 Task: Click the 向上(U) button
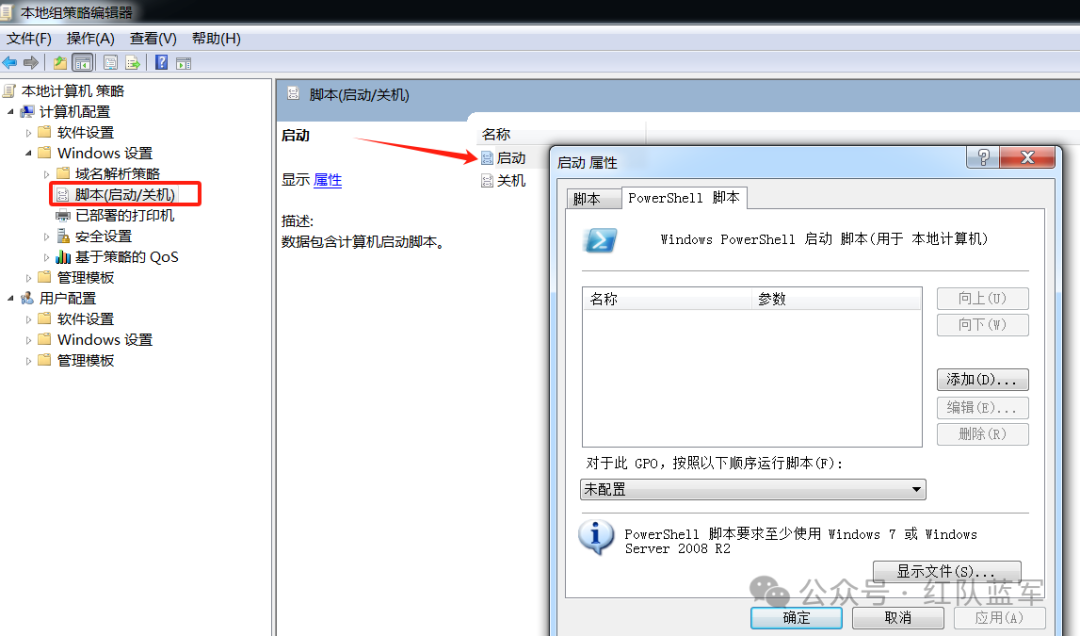(982, 298)
